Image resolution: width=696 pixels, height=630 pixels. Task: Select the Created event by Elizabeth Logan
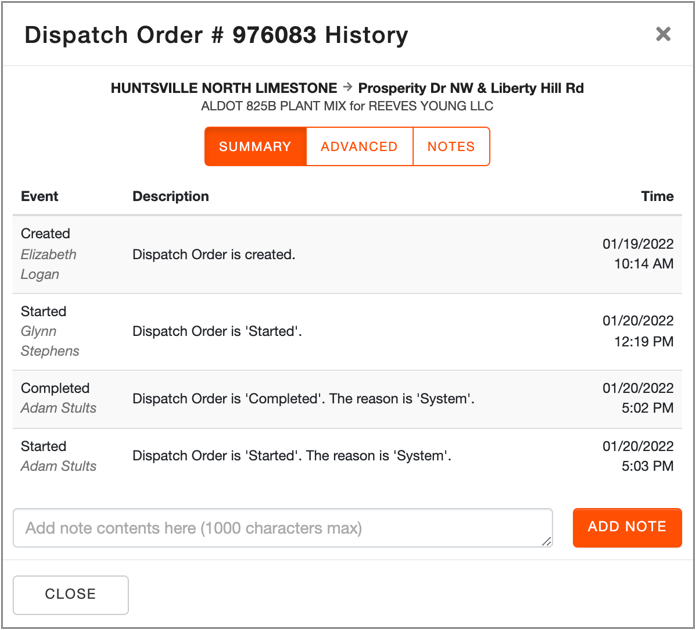tap(347, 254)
